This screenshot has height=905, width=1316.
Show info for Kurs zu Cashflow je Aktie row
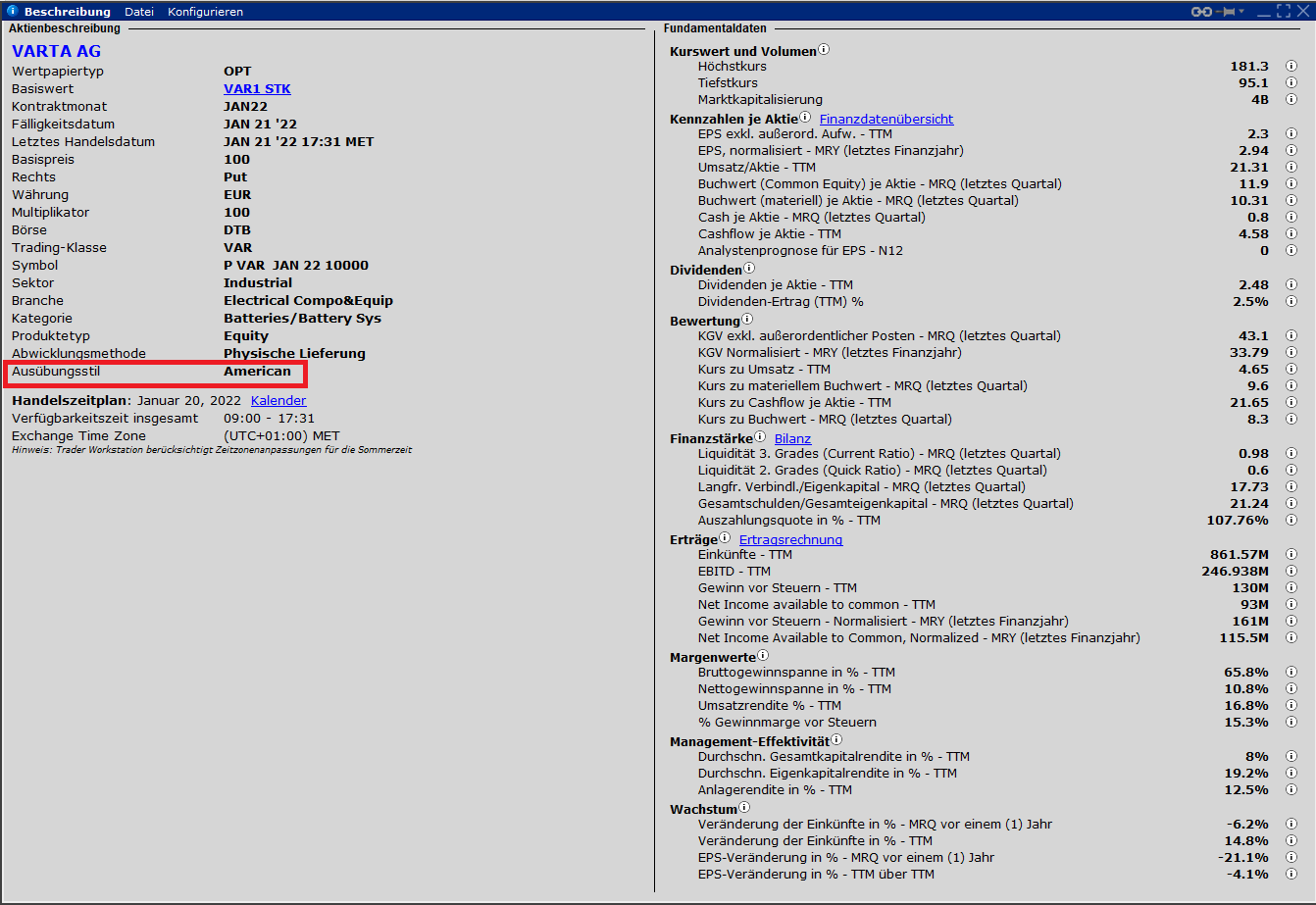point(1291,403)
